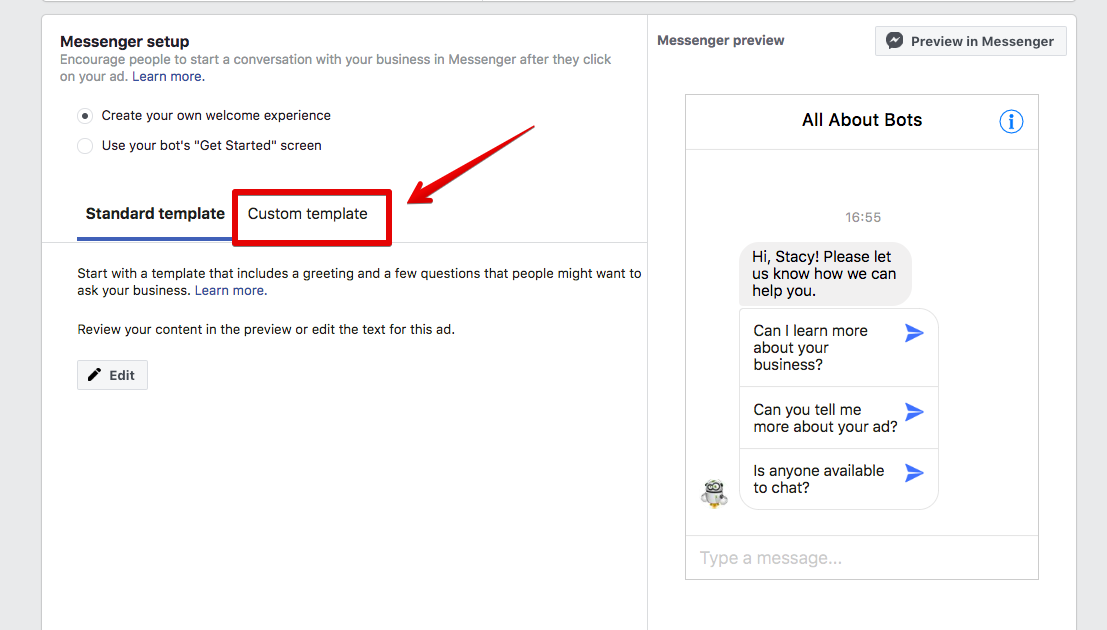
Task: Click the 'Is anyone available to chat?' quick reply
Action: (x=820, y=480)
